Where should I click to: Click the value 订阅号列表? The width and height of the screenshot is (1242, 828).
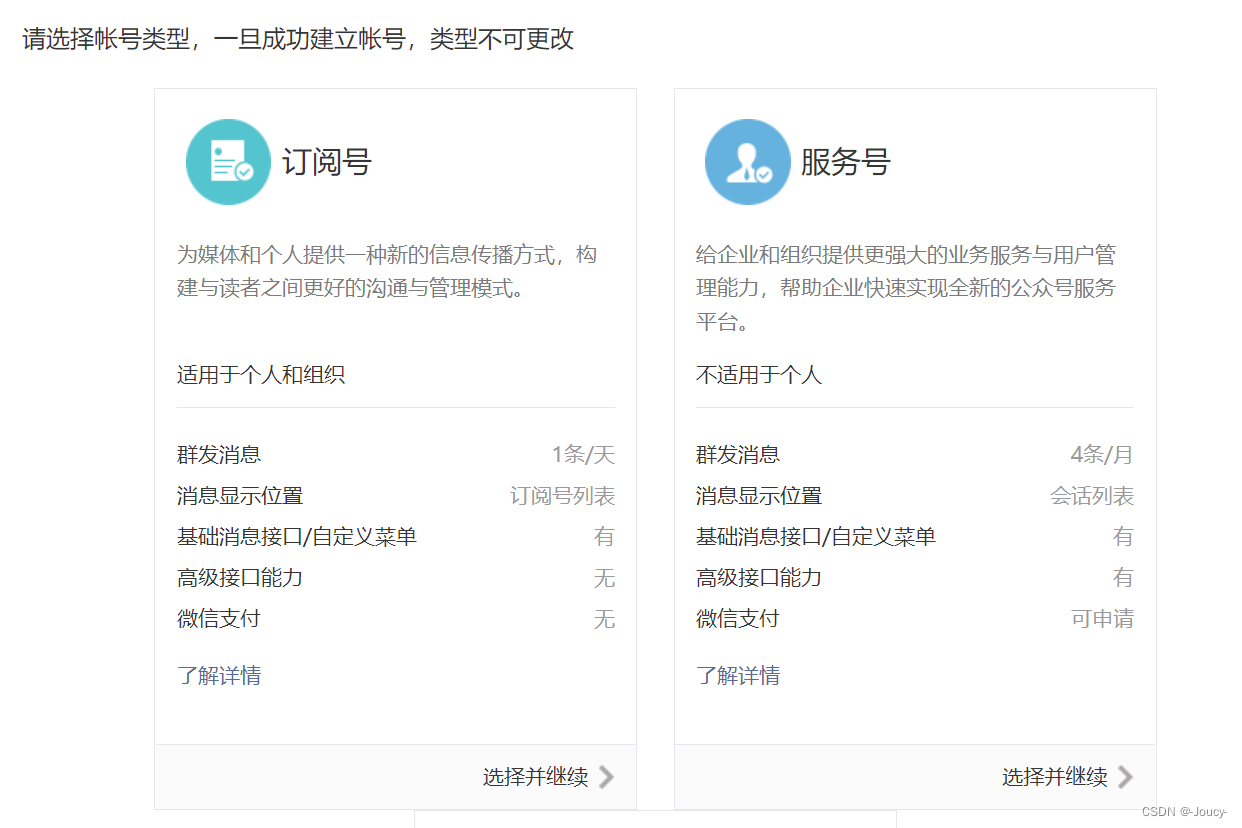(563, 496)
